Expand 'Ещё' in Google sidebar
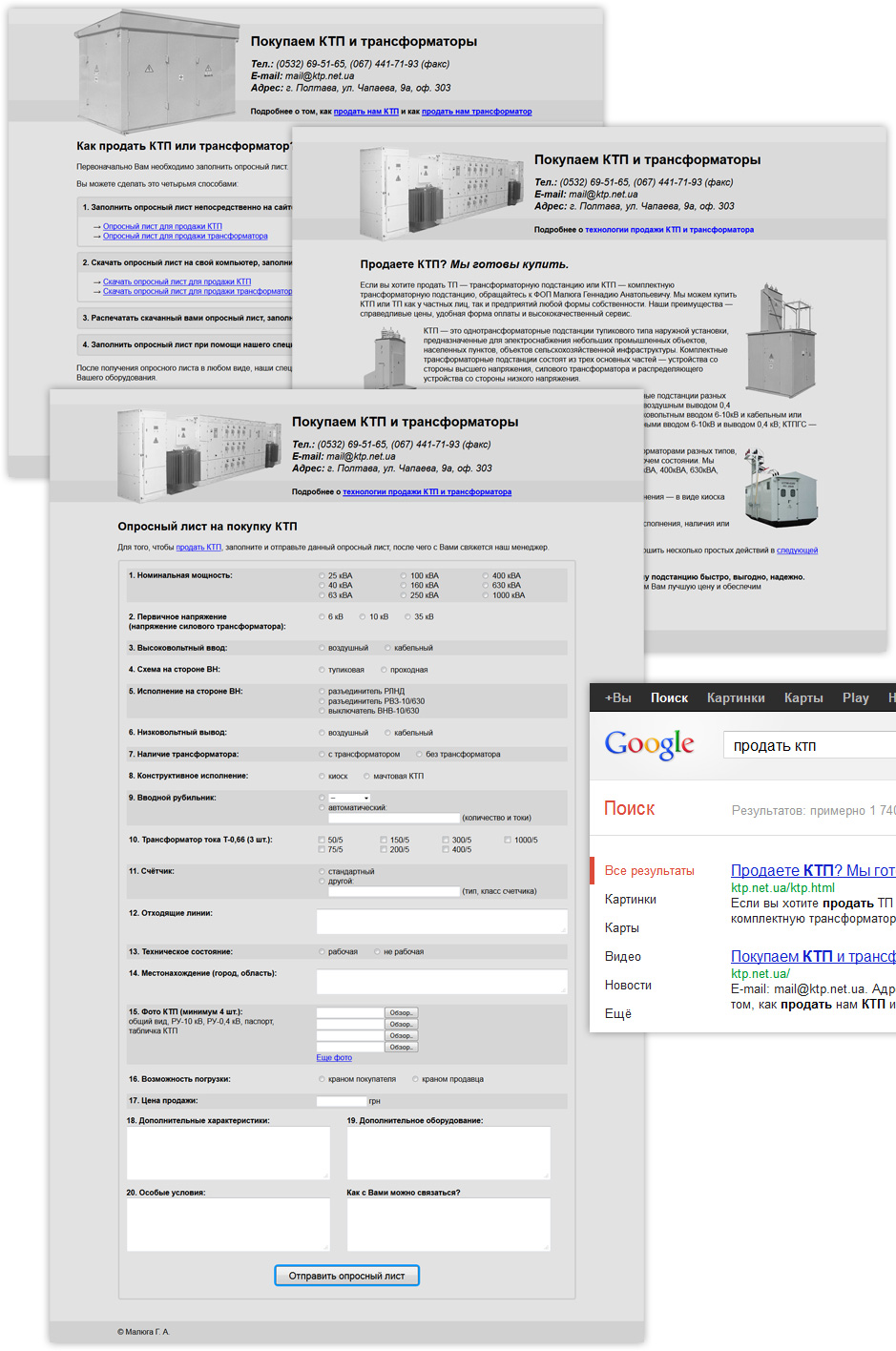 (x=618, y=1013)
